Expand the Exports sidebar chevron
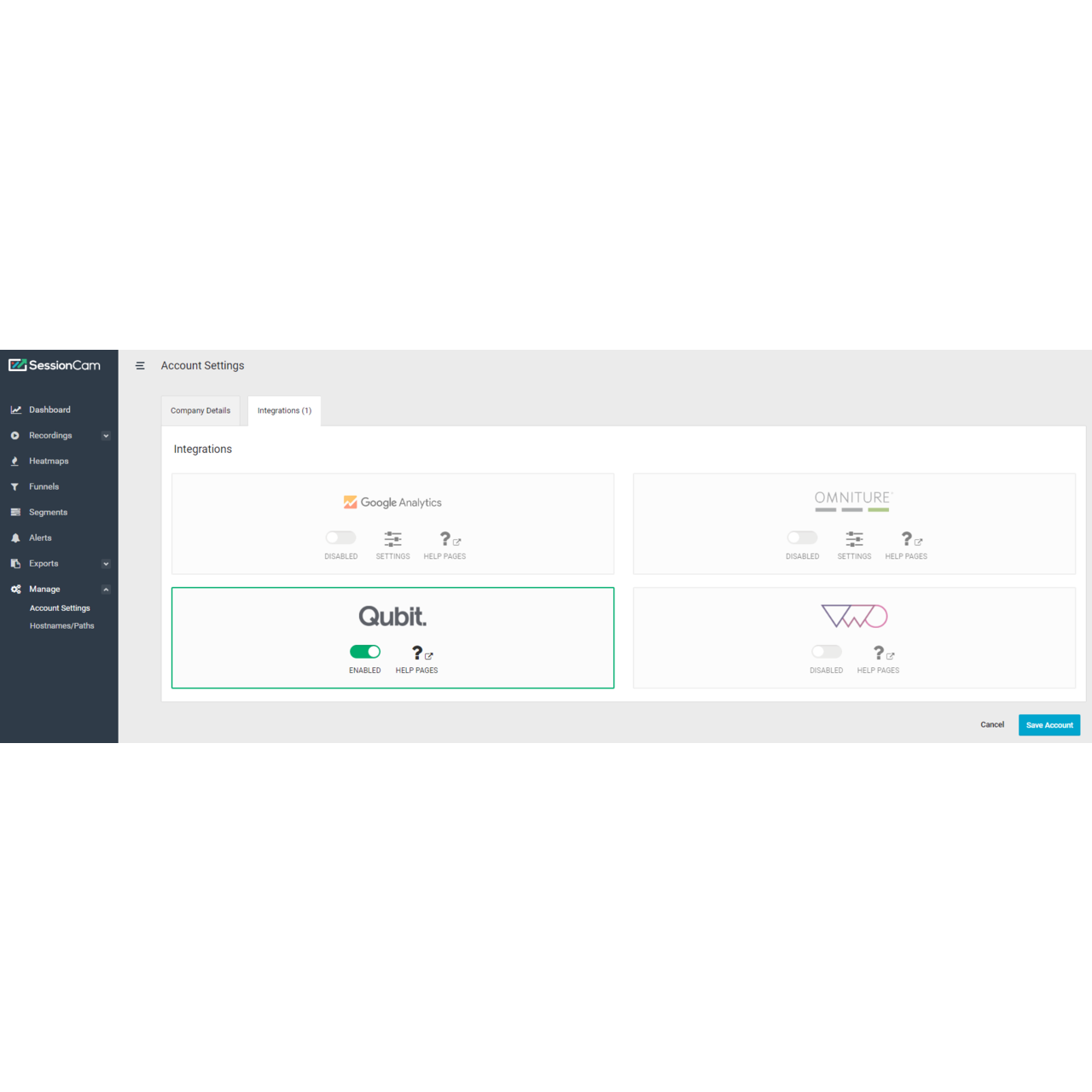 (106, 564)
